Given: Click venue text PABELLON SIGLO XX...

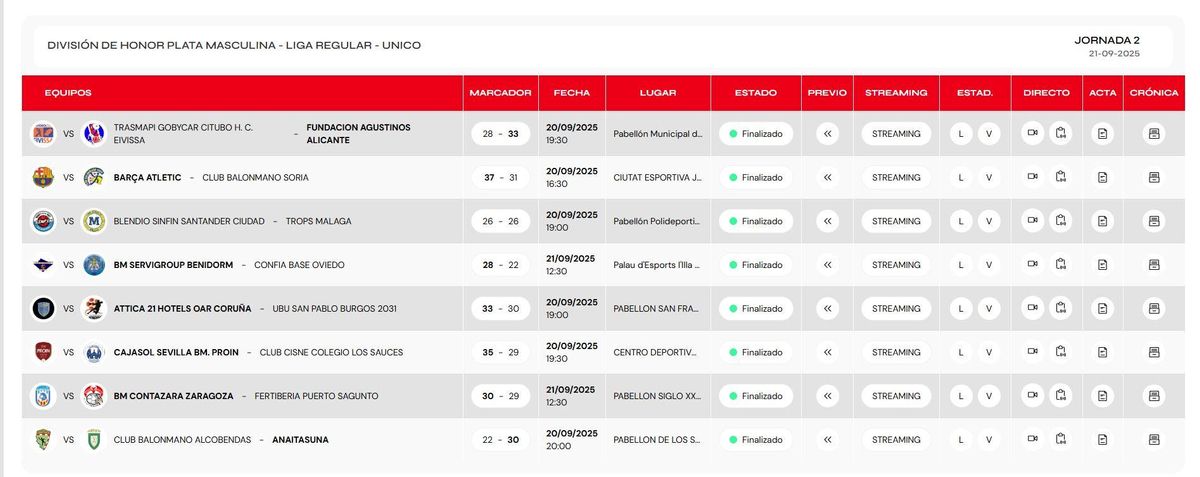Looking at the screenshot, I should coord(657,396).
